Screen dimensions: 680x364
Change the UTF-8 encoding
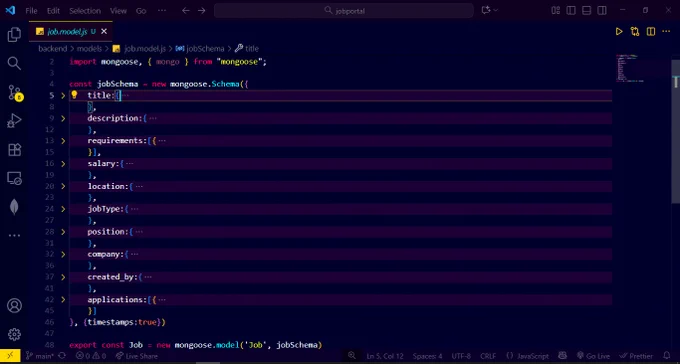pos(461,356)
